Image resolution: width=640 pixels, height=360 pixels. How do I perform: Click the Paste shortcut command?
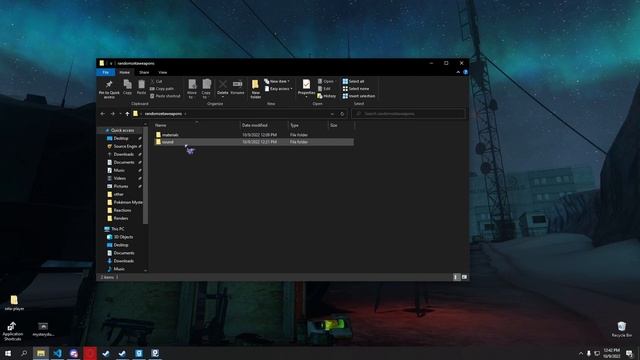click(x=165, y=96)
